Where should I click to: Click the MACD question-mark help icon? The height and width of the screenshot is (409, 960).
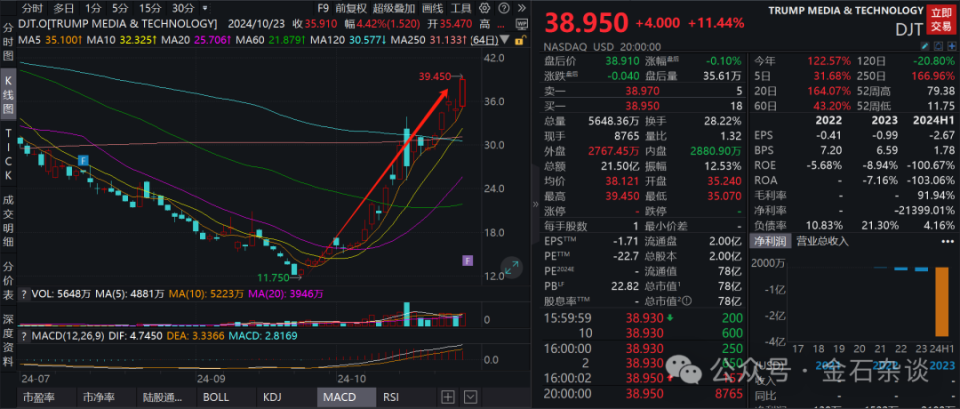coord(24,336)
